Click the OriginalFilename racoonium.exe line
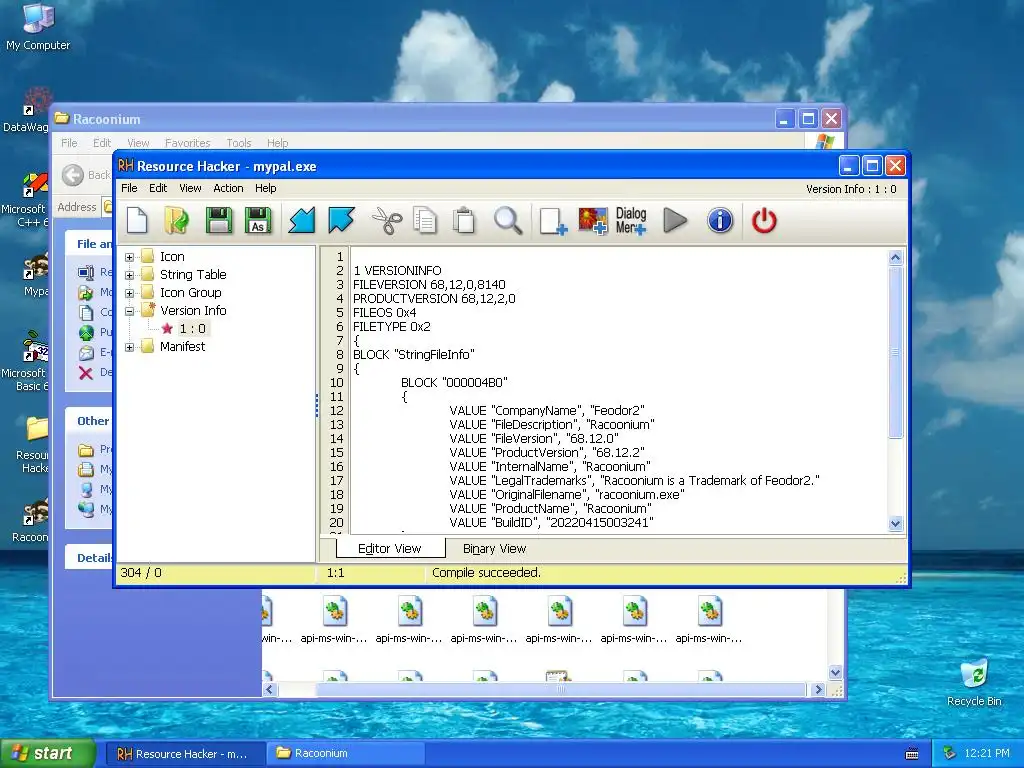Image resolution: width=1024 pixels, height=768 pixels. tap(567, 494)
